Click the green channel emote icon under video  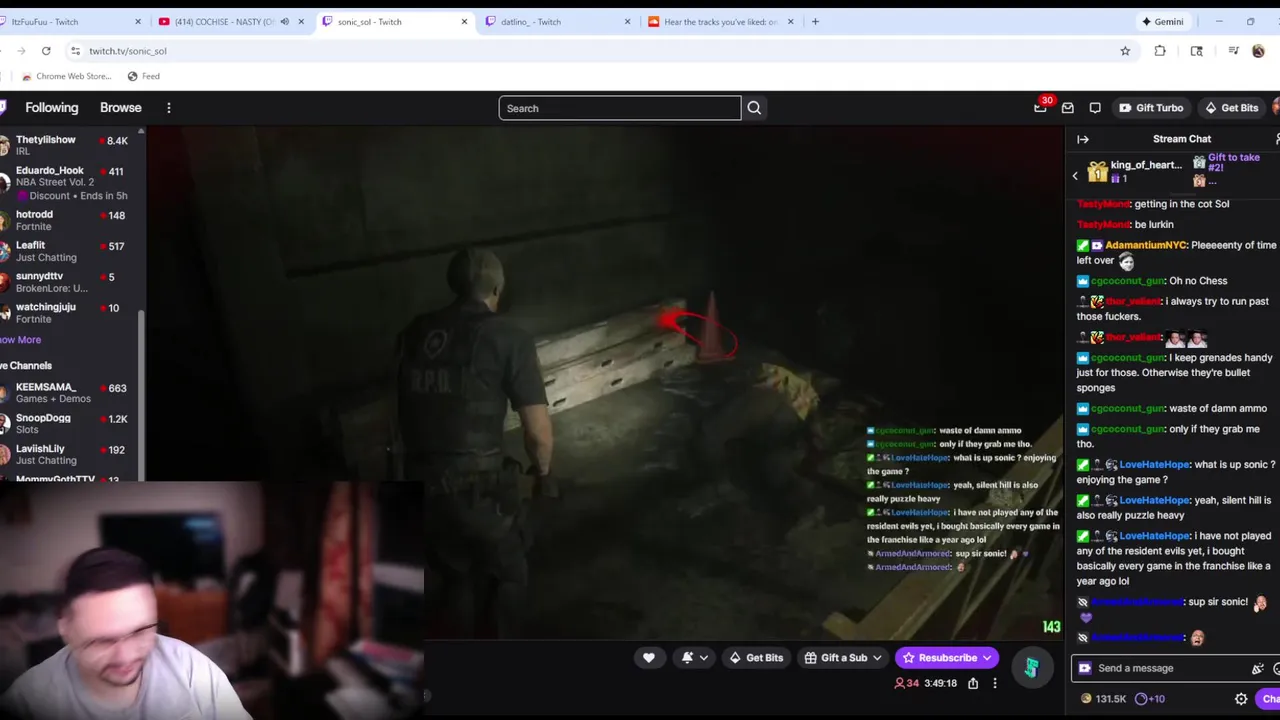(x=1031, y=667)
